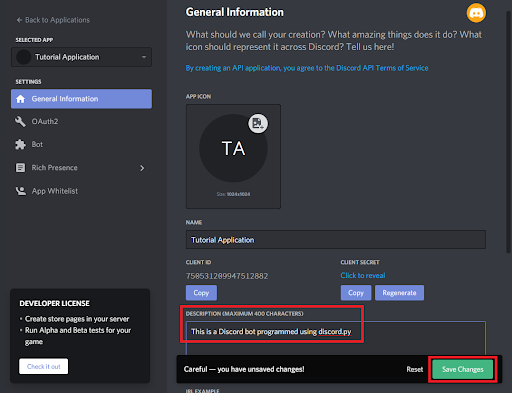Expand the Rich Presence chevron
Image resolution: width=512 pixels, height=393 pixels.
coord(142,168)
